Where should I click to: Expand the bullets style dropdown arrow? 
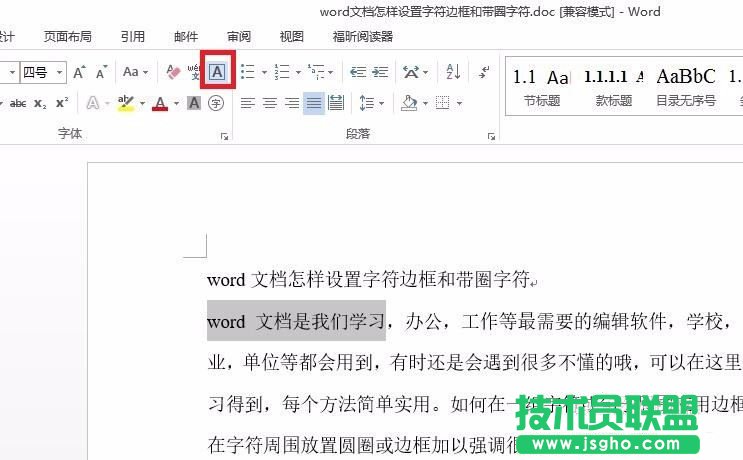click(x=264, y=72)
